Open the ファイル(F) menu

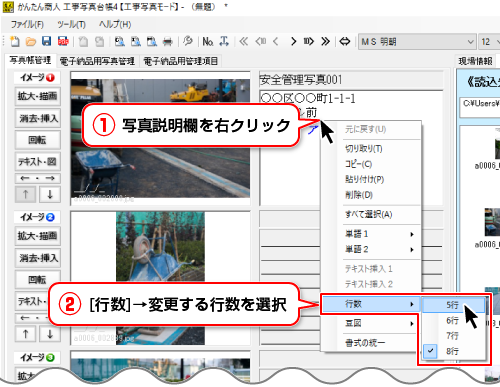click(27, 24)
